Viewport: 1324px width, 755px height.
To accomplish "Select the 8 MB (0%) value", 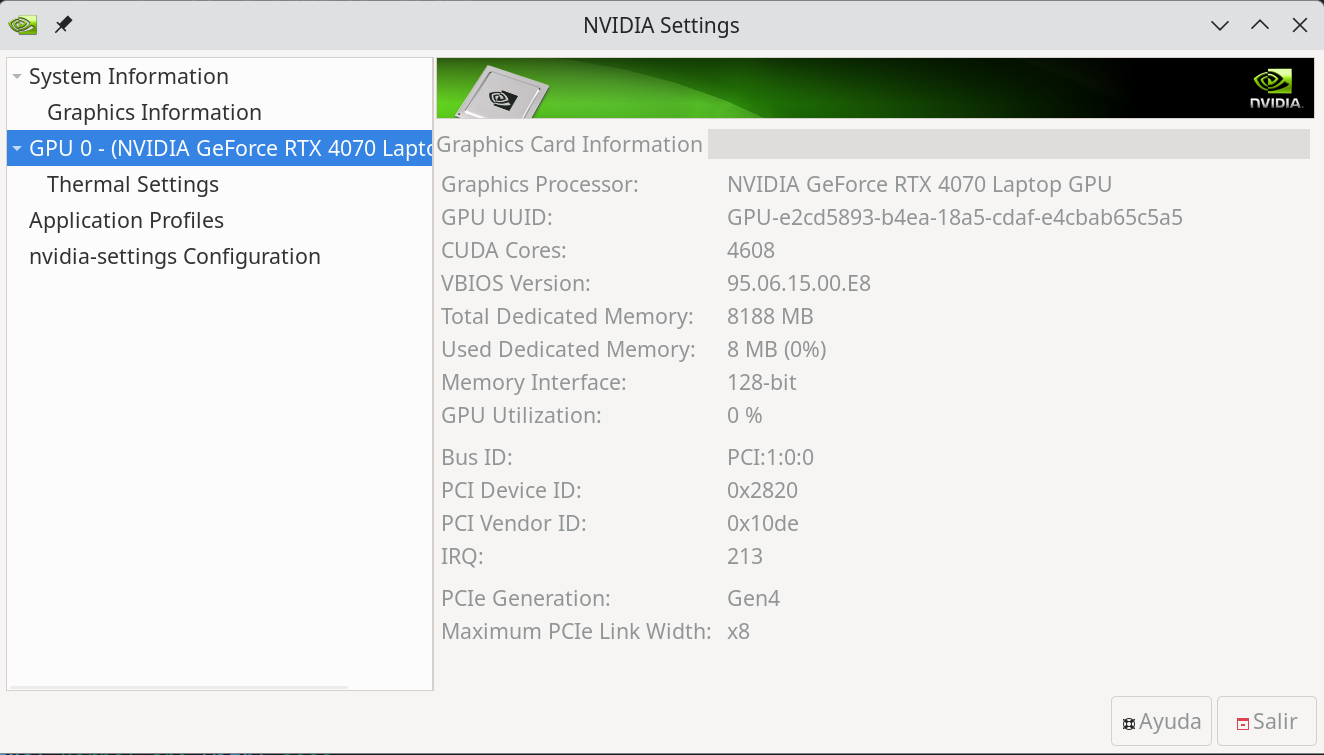I will point(777,349).
